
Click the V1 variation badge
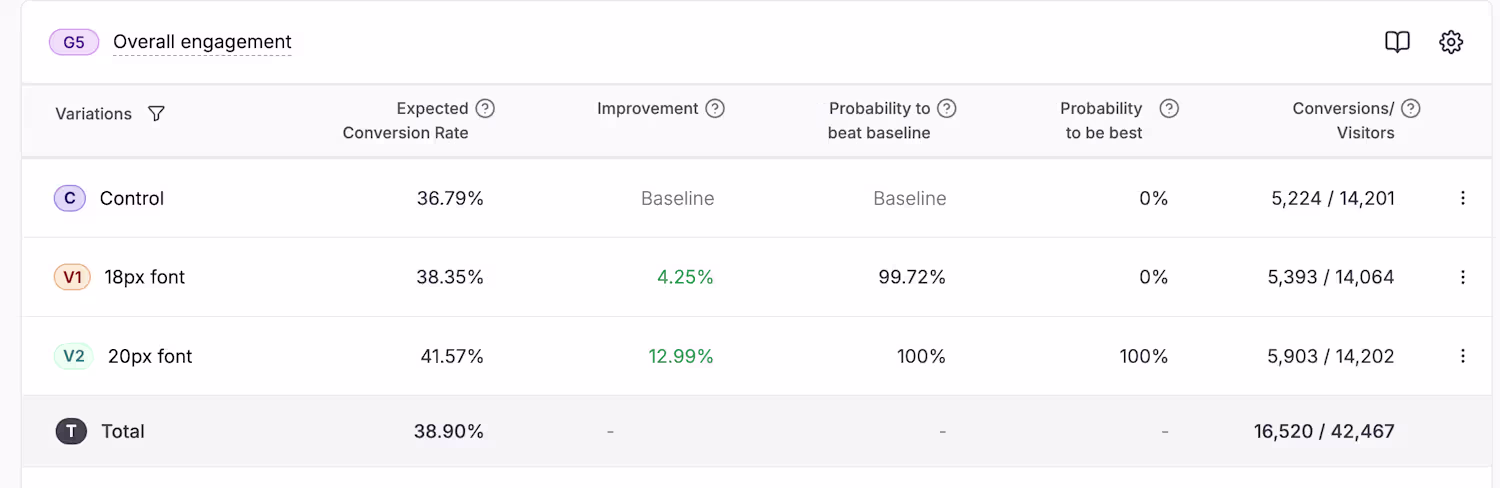click(x=72, y=277)
